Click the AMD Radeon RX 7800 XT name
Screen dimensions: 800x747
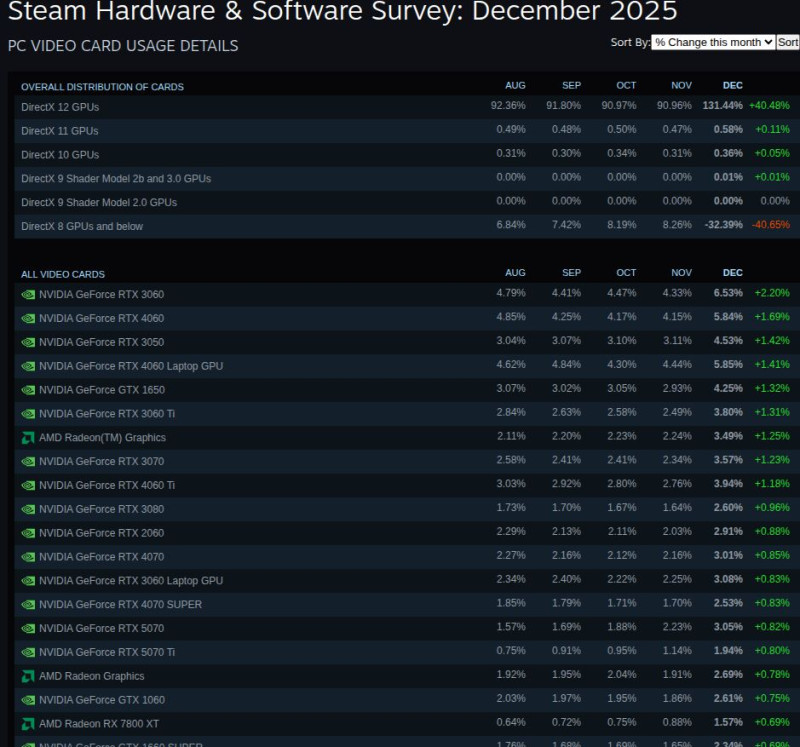[x=99, y=724]
